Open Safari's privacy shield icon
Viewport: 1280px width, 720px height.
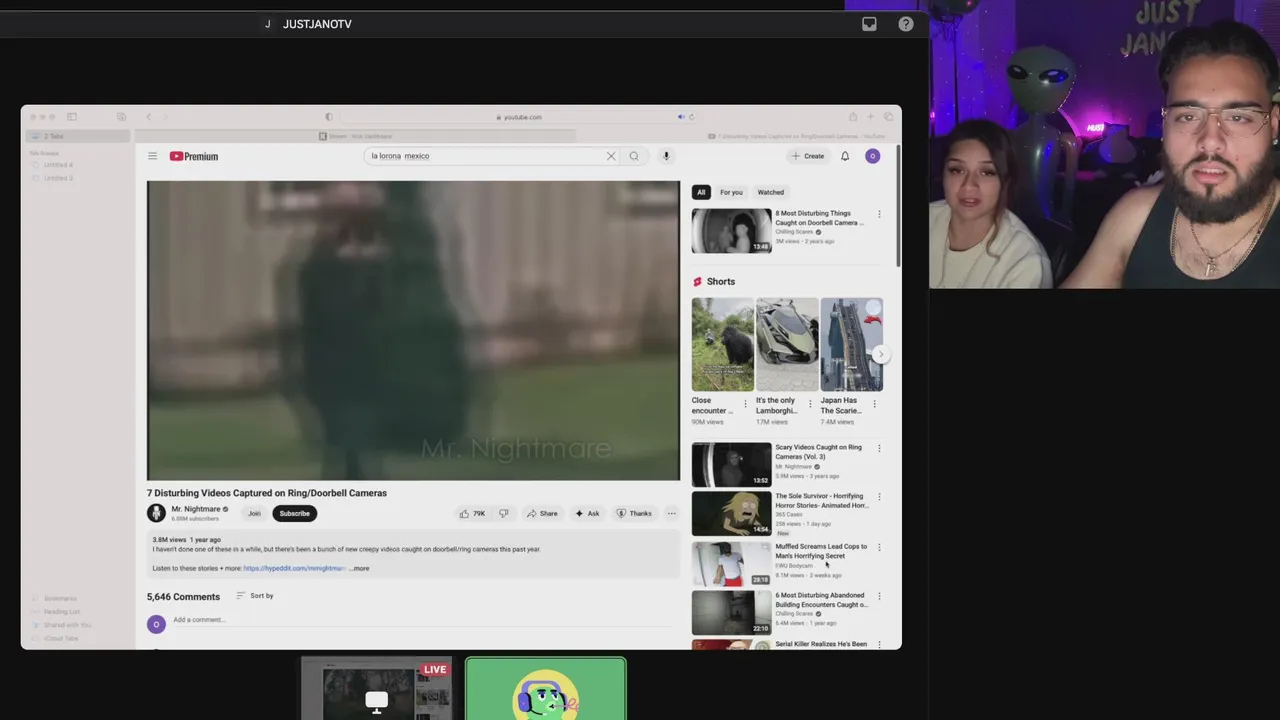[329, 117]
